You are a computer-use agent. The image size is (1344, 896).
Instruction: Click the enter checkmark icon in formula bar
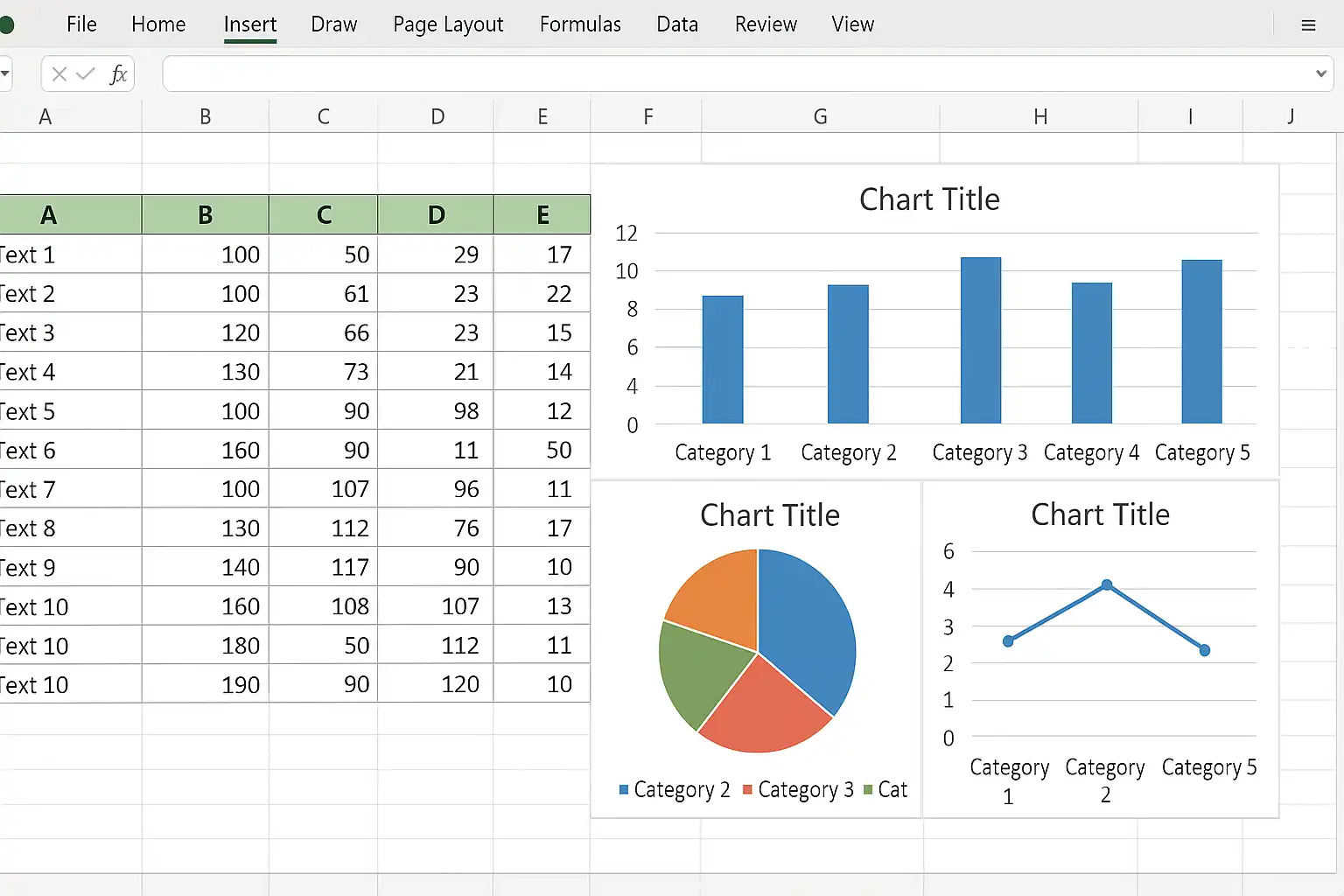pyautogui.click(x=86, y=74)
